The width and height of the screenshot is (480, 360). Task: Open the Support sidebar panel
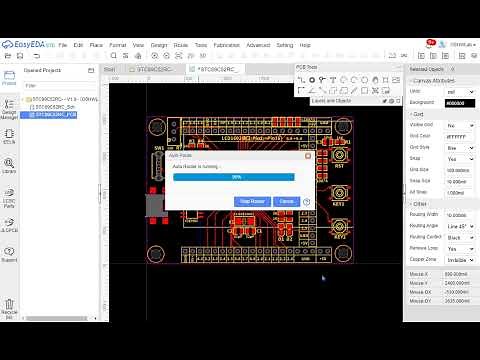(9, 255)
